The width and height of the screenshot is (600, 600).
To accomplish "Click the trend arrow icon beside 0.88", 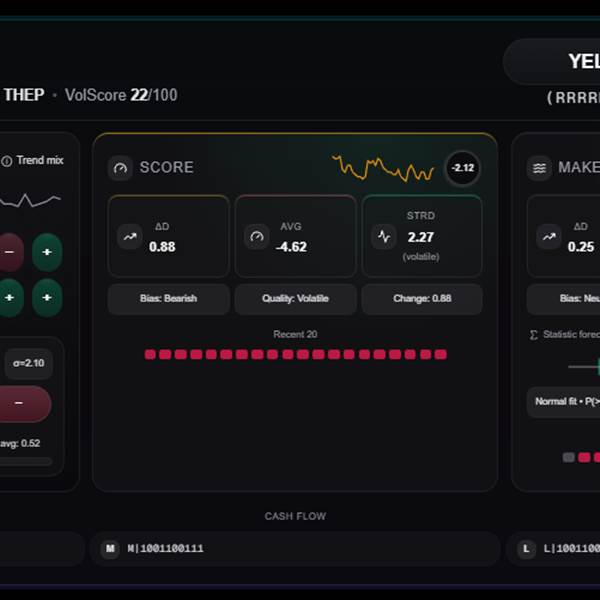I will point(130,237).
